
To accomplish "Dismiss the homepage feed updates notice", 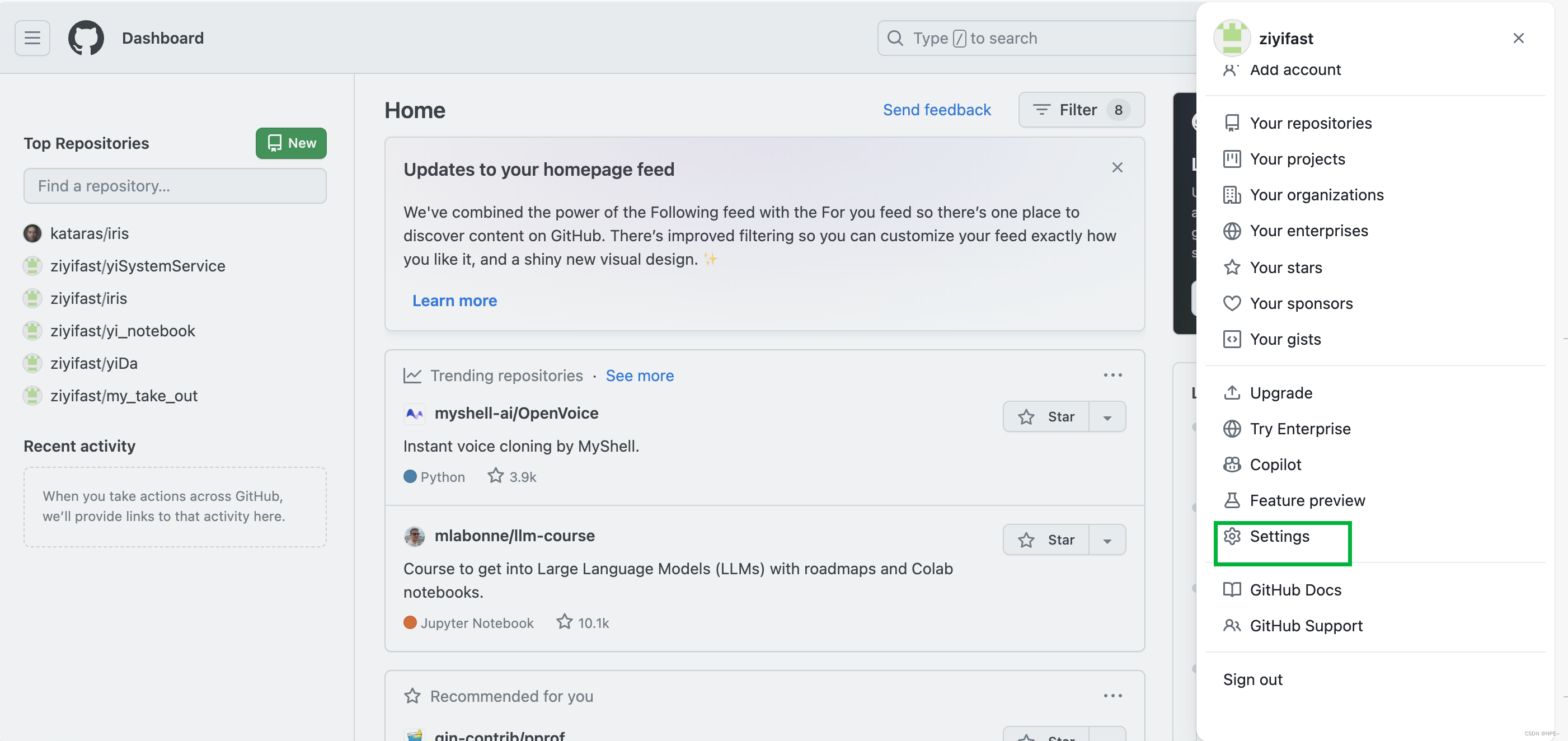I will (1117, 167).
